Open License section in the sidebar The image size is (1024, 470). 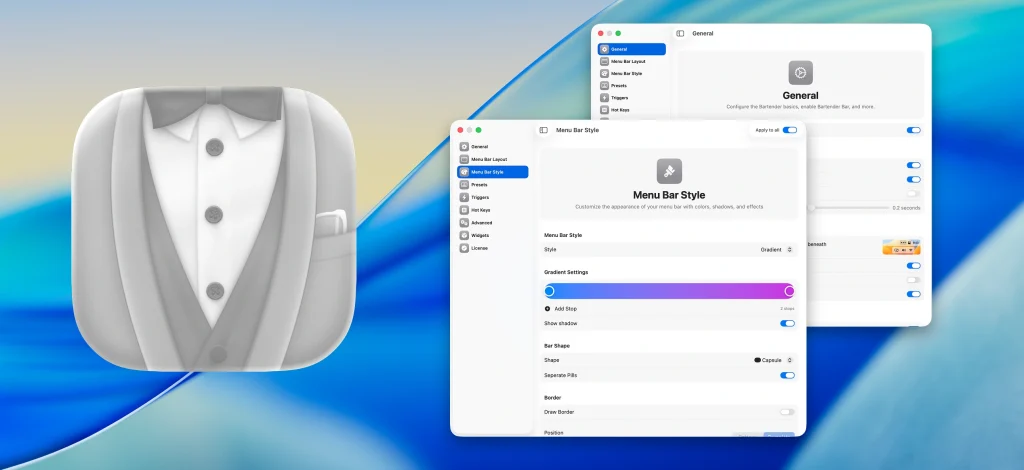pos(479,248)
